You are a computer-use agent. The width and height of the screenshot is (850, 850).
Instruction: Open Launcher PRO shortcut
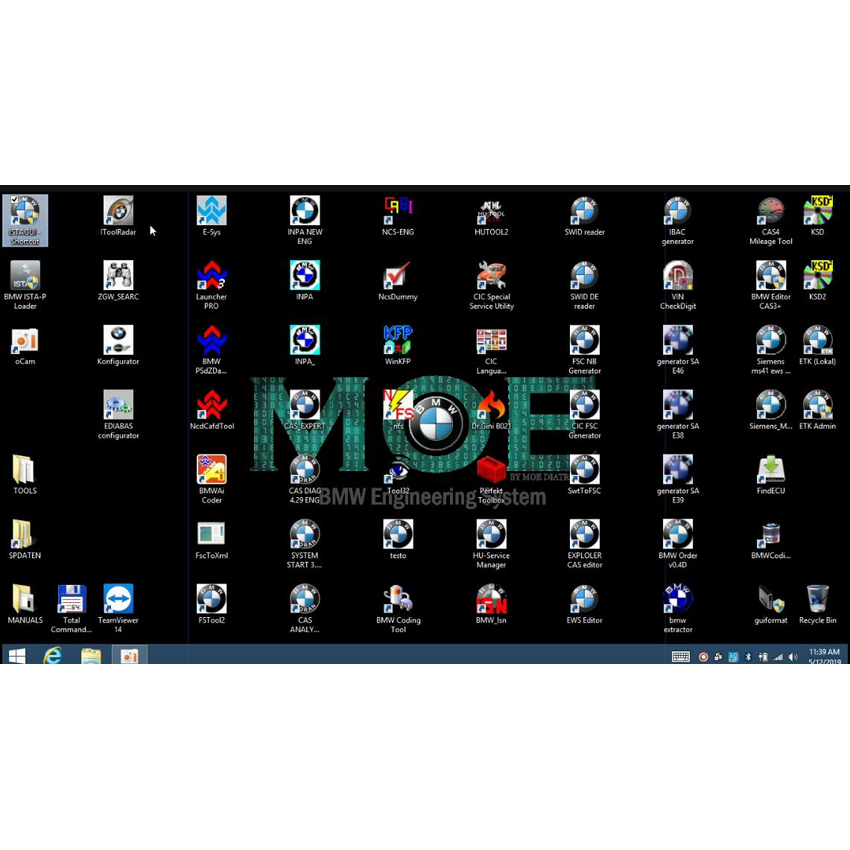pyautogui.click(x=211, y=285)
